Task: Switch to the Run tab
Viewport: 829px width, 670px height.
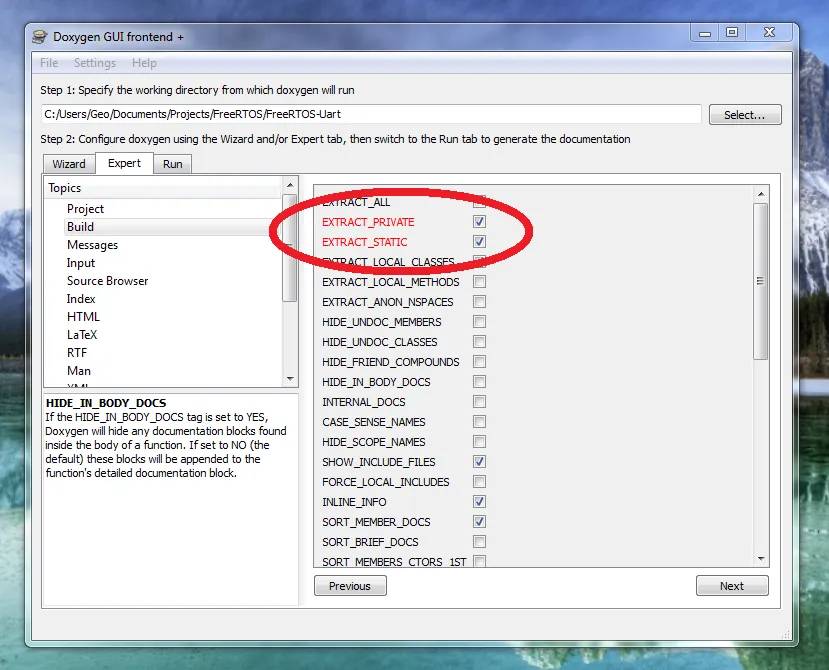Action: (x=173, y=164)
